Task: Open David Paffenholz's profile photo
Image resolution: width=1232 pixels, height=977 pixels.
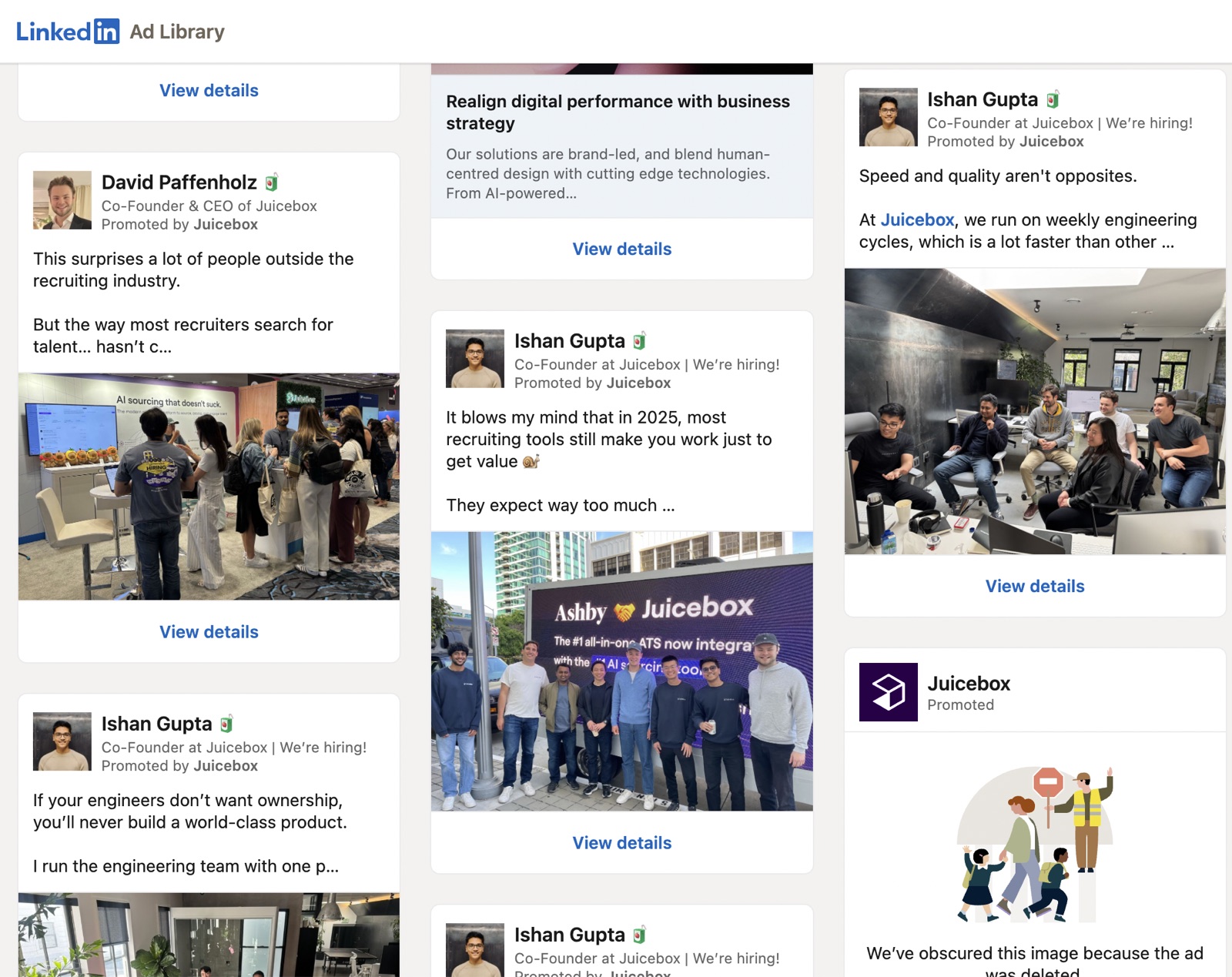Action: pyautogui.click(x=62, y=200)
